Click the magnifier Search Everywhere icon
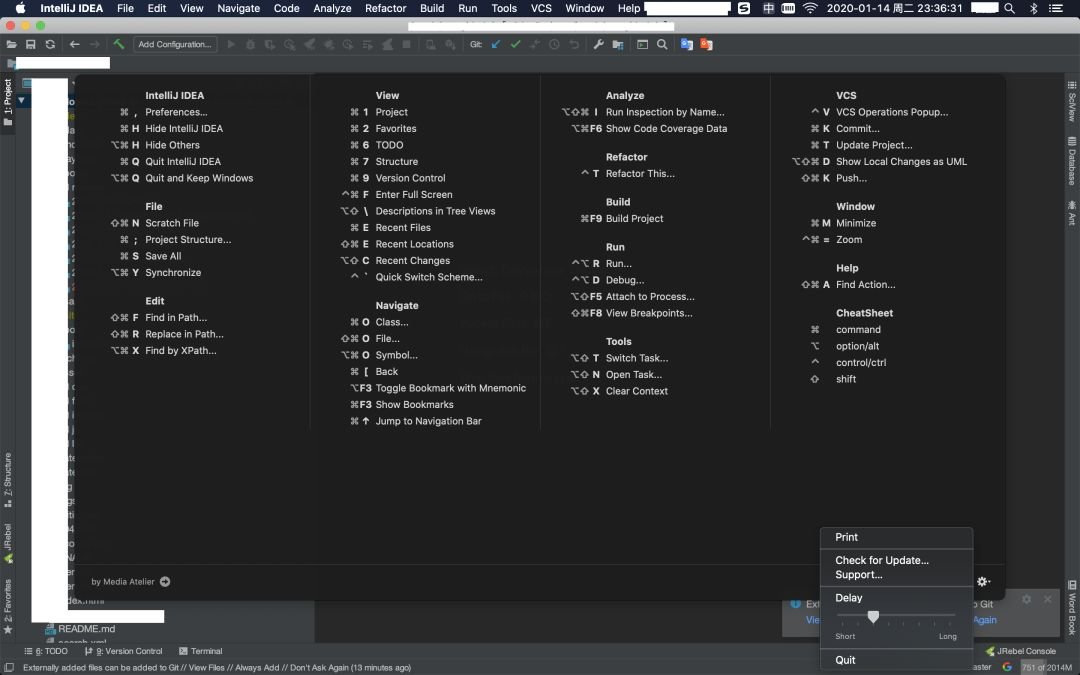The image size is (1080, 675). 662,44
